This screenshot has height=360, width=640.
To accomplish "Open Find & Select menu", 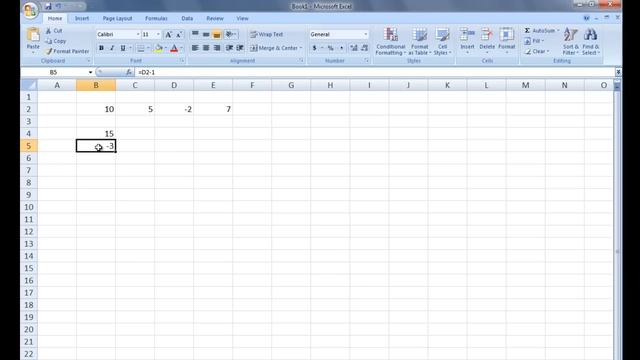I will click(590, 41).
